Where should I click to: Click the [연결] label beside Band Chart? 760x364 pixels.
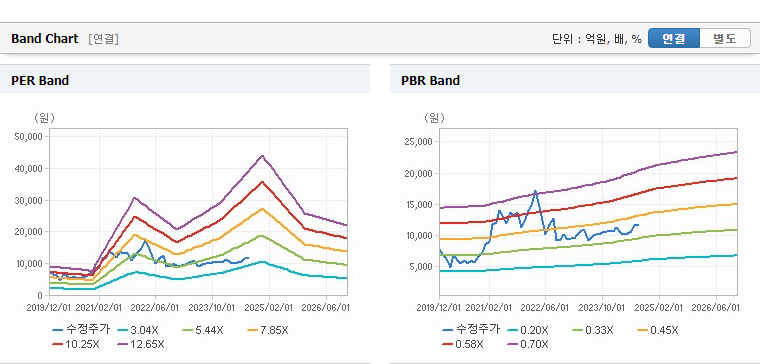tap(103, 39)
